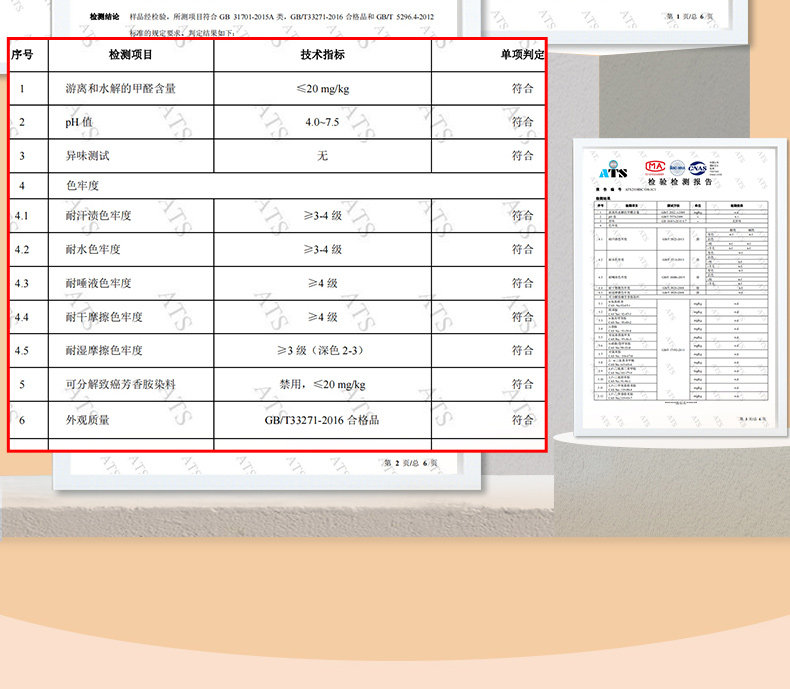Screen dimensions: 790x689
Task: Click 符合 in the 异味测试 row
Action: pyautogui.click(x=522, y=156)
